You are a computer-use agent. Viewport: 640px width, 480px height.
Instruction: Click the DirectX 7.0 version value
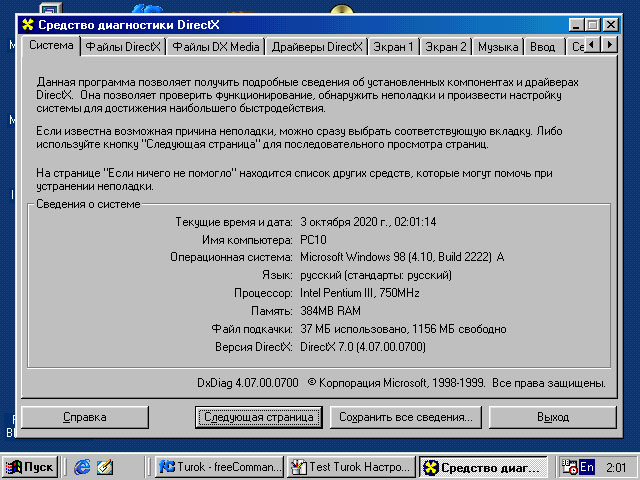click(x=363, y=347)
